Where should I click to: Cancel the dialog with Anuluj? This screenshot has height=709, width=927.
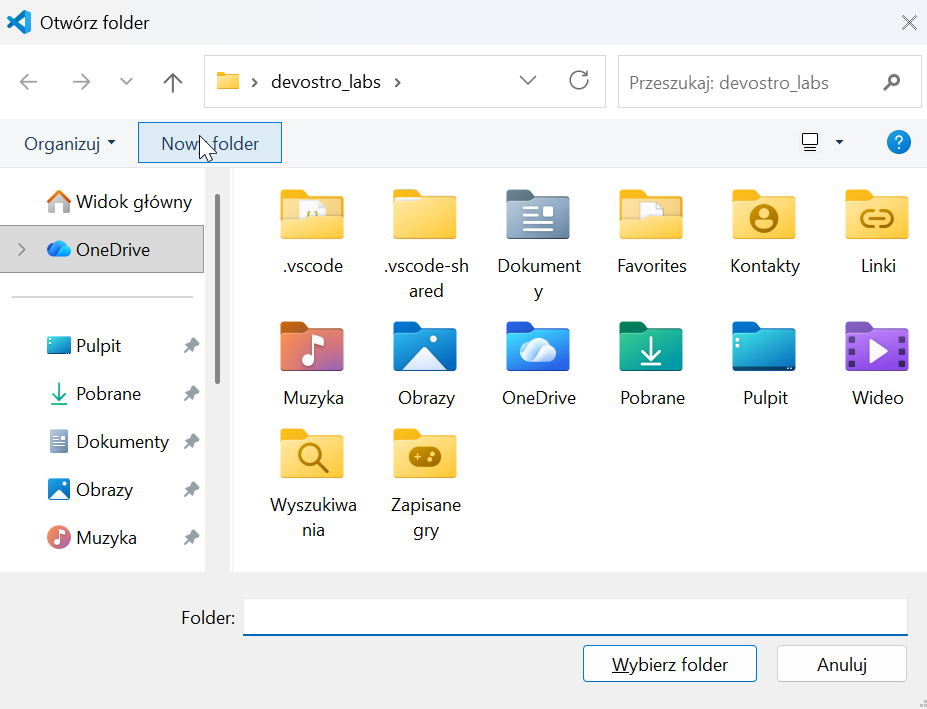click(x=841, y=663)
